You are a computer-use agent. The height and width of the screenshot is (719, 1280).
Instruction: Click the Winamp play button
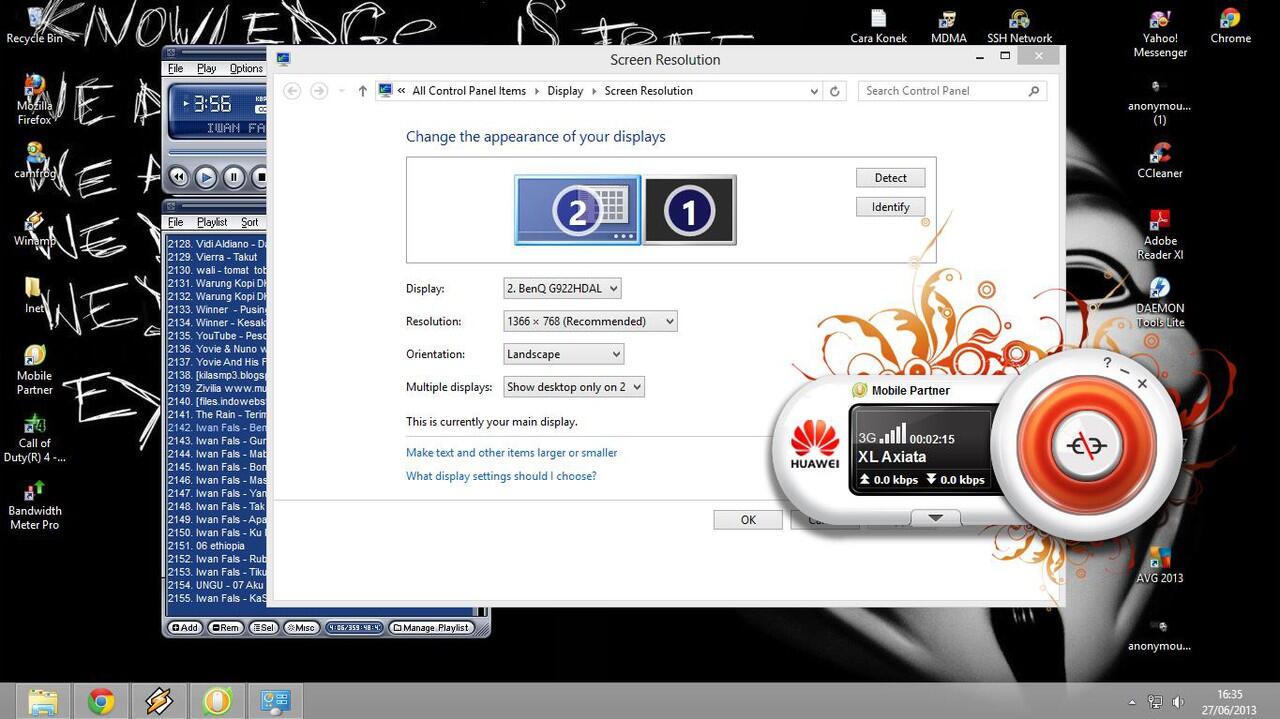tap(206, 177)
